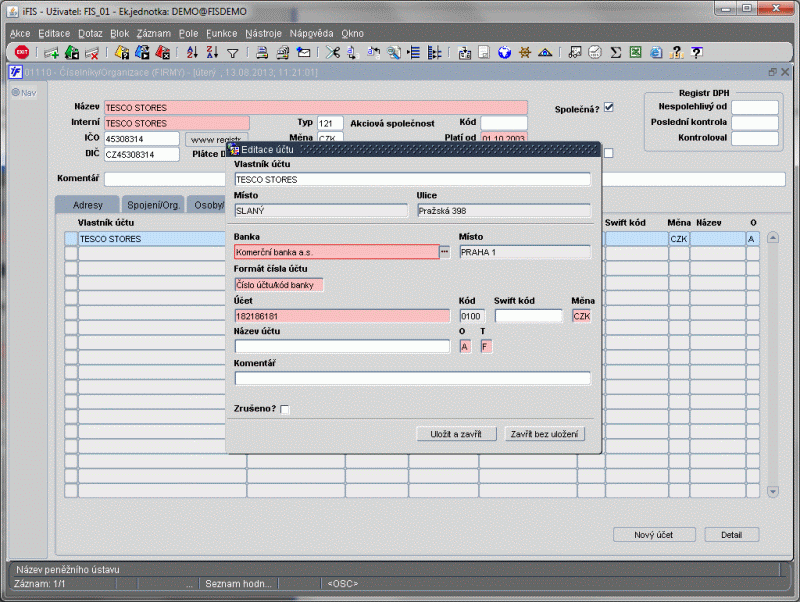Click the copy field icon
Screen dimensions: 800x602
[x=352, y=52]
